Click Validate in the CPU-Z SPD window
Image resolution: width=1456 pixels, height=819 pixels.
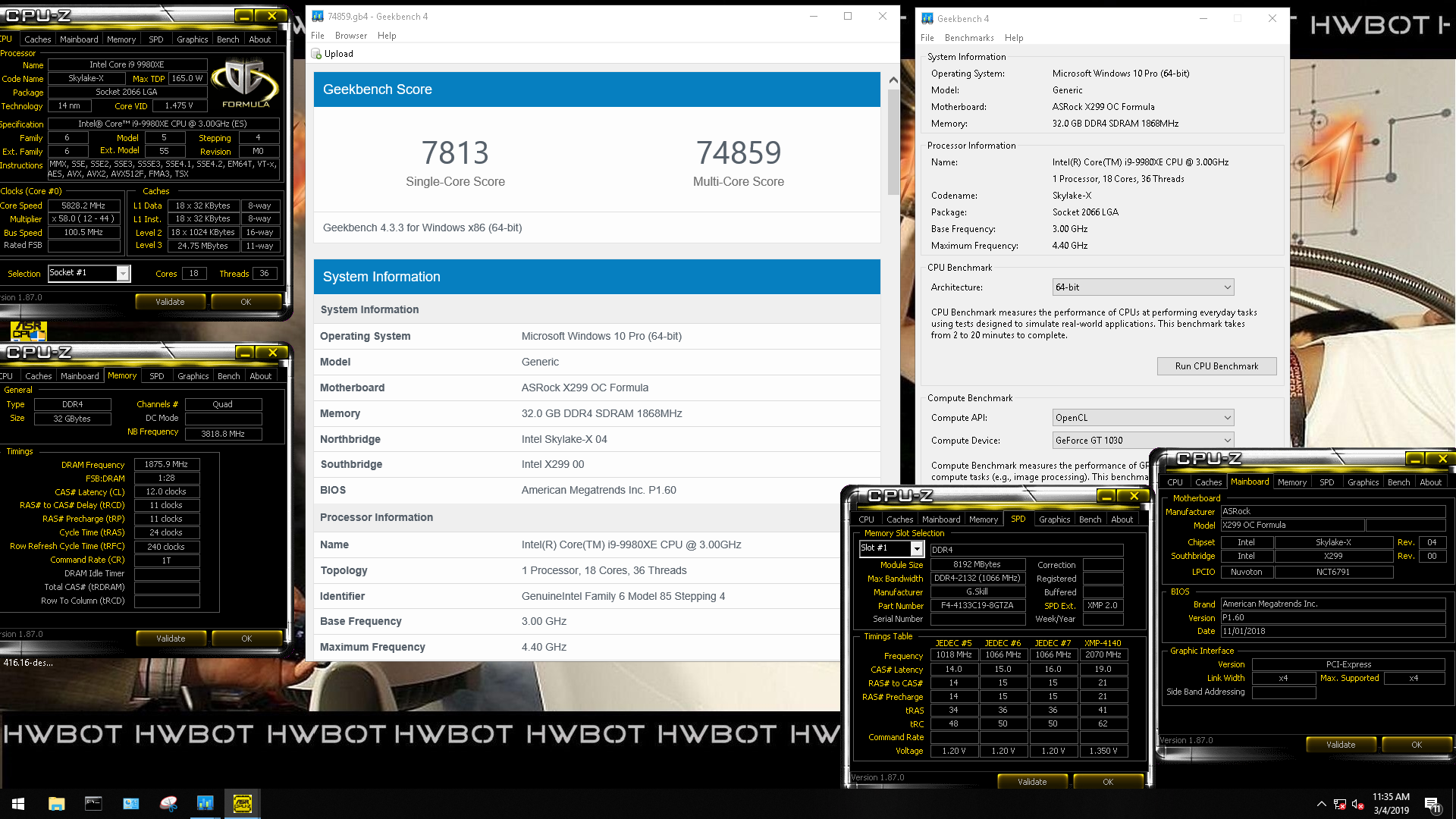pos(1032,782)
